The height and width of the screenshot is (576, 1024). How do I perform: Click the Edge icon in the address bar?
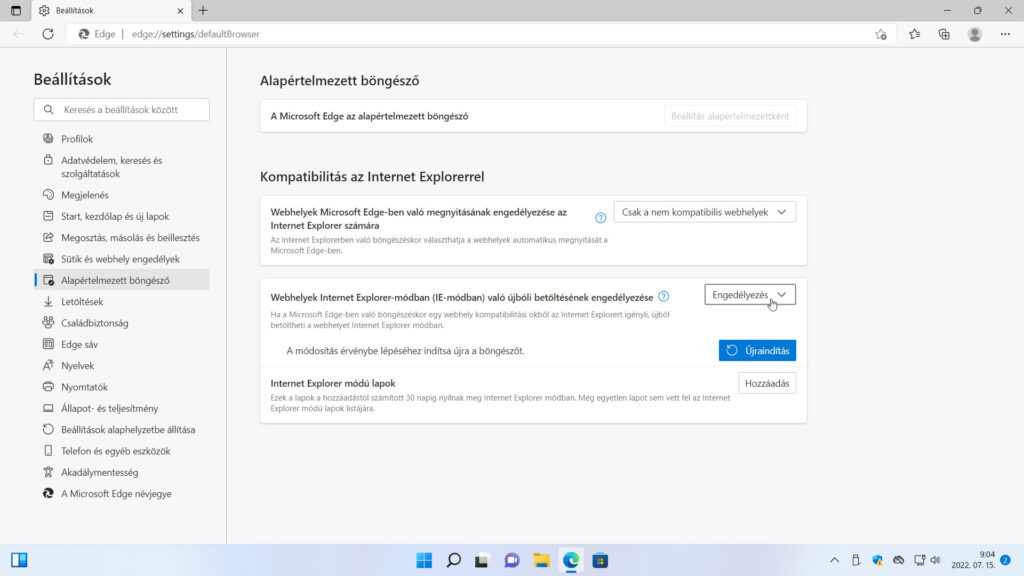tap(84, 34)
